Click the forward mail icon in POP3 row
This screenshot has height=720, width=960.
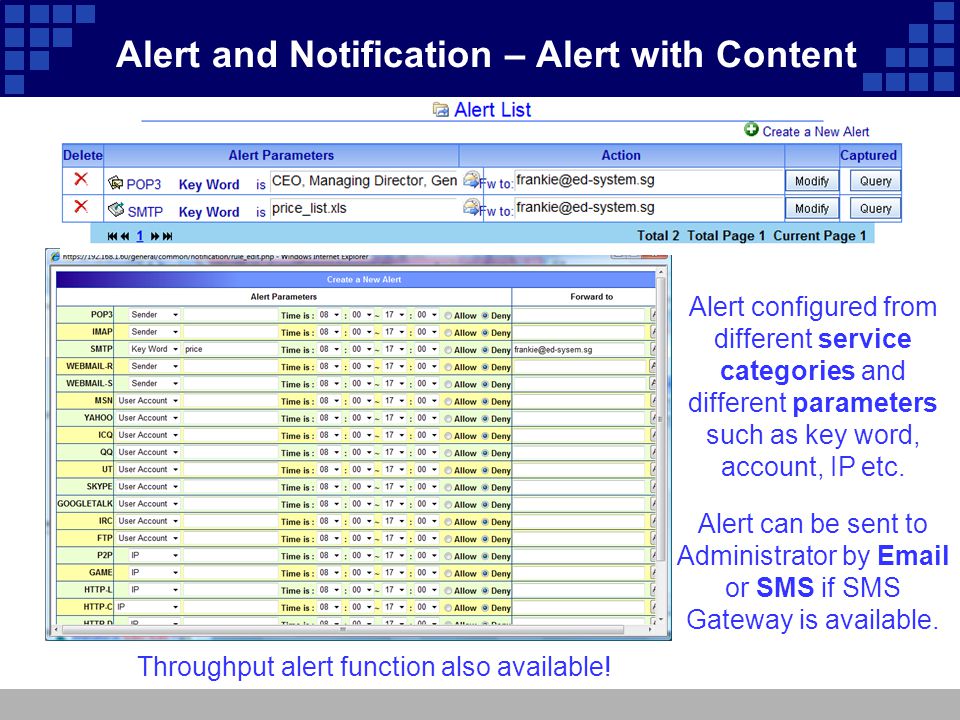(471, 179)
